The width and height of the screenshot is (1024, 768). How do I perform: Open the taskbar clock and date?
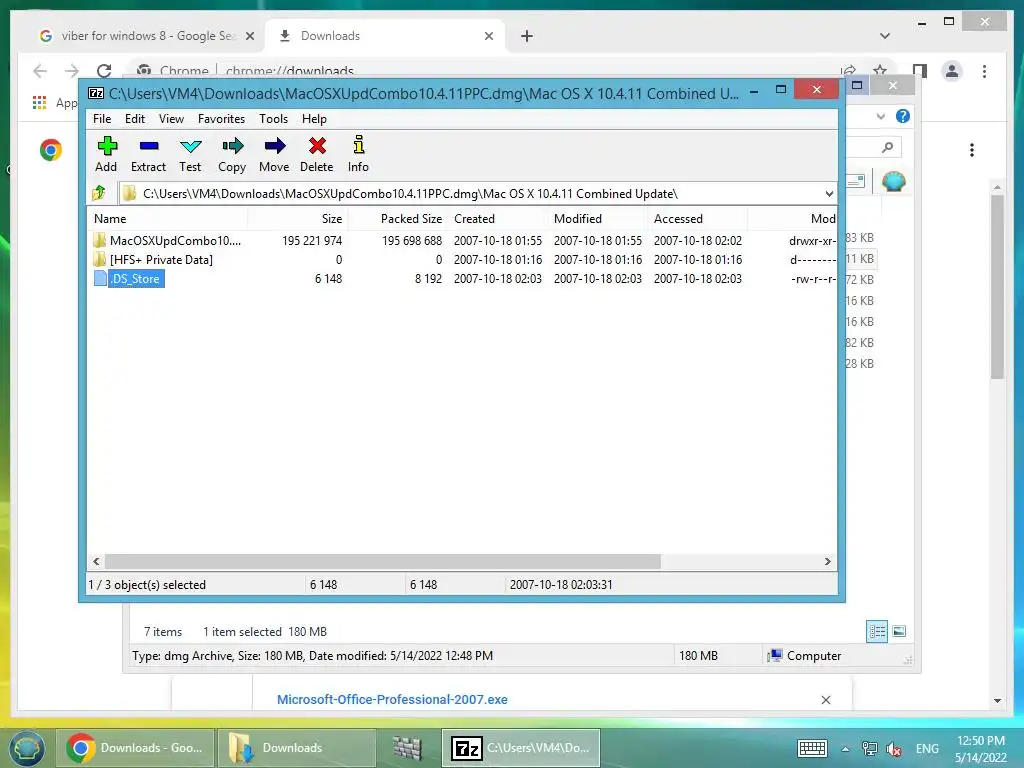coord(980,748)
